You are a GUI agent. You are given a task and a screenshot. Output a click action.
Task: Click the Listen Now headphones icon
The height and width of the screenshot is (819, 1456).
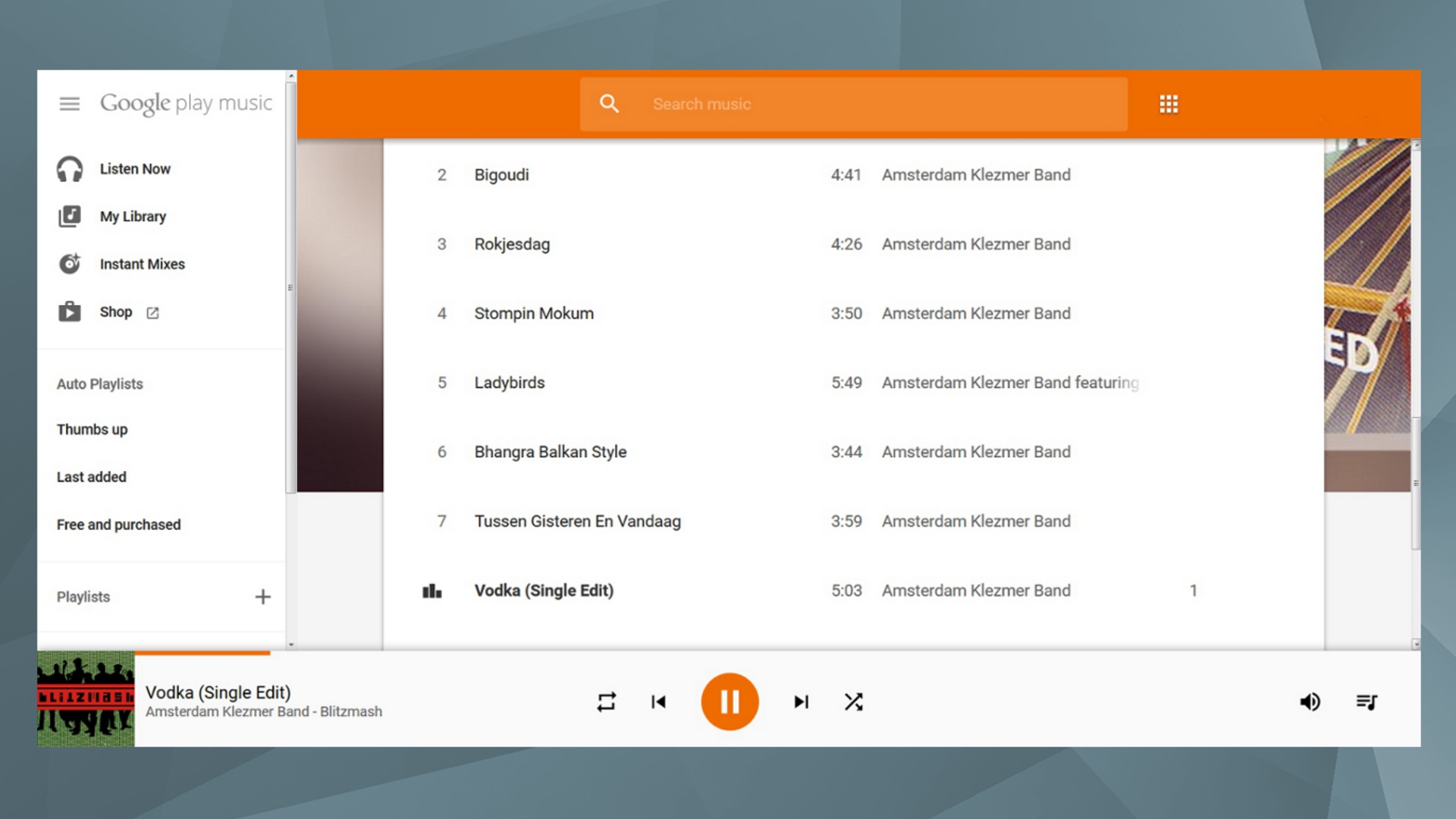pos(70,169)
